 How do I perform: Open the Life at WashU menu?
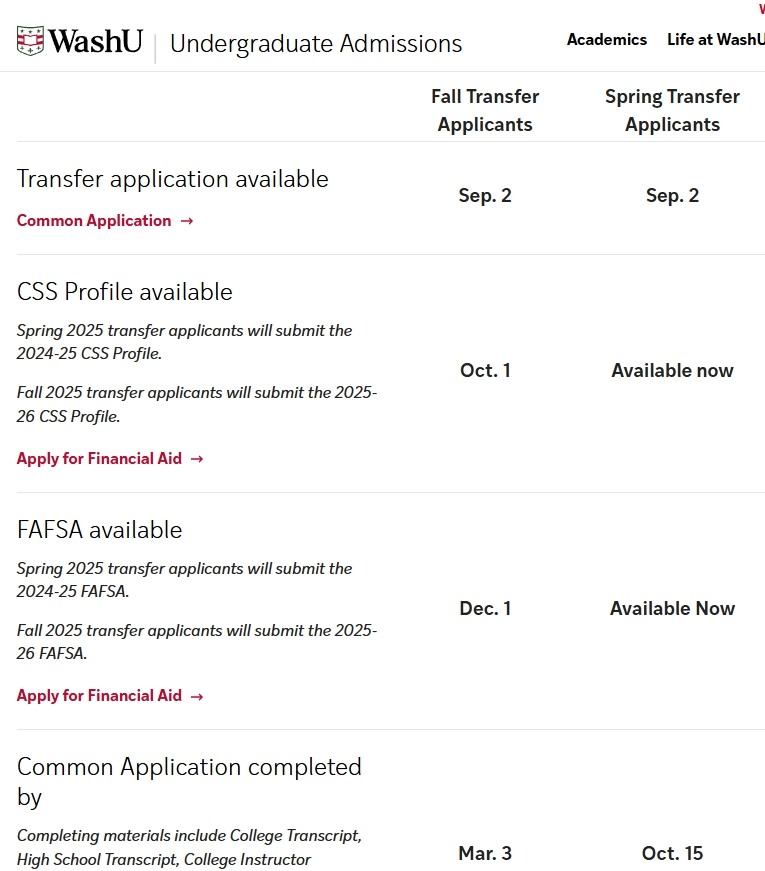tap(715, 40)
